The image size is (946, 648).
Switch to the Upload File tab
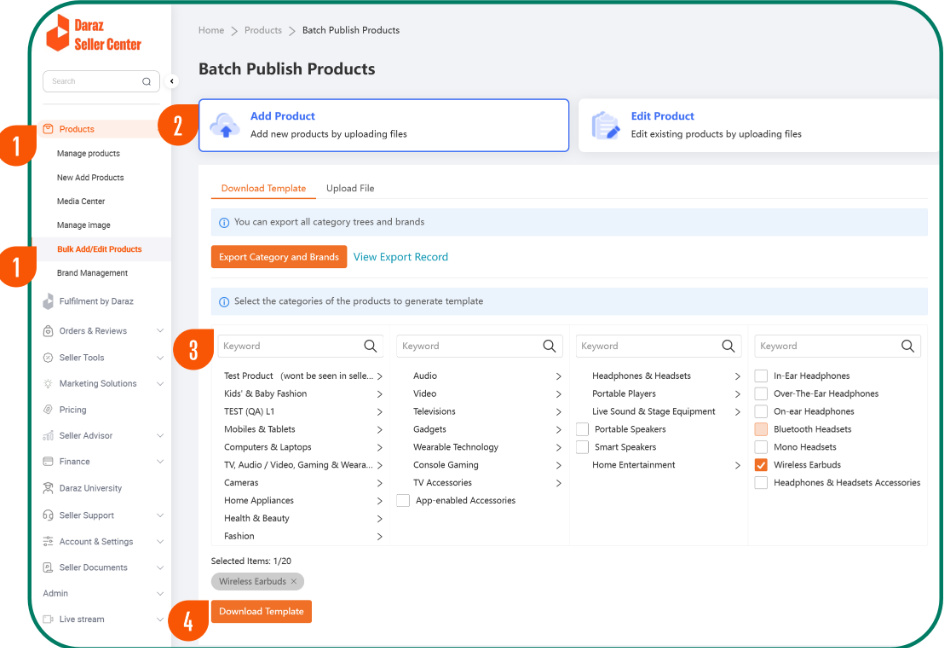point(350,188)
